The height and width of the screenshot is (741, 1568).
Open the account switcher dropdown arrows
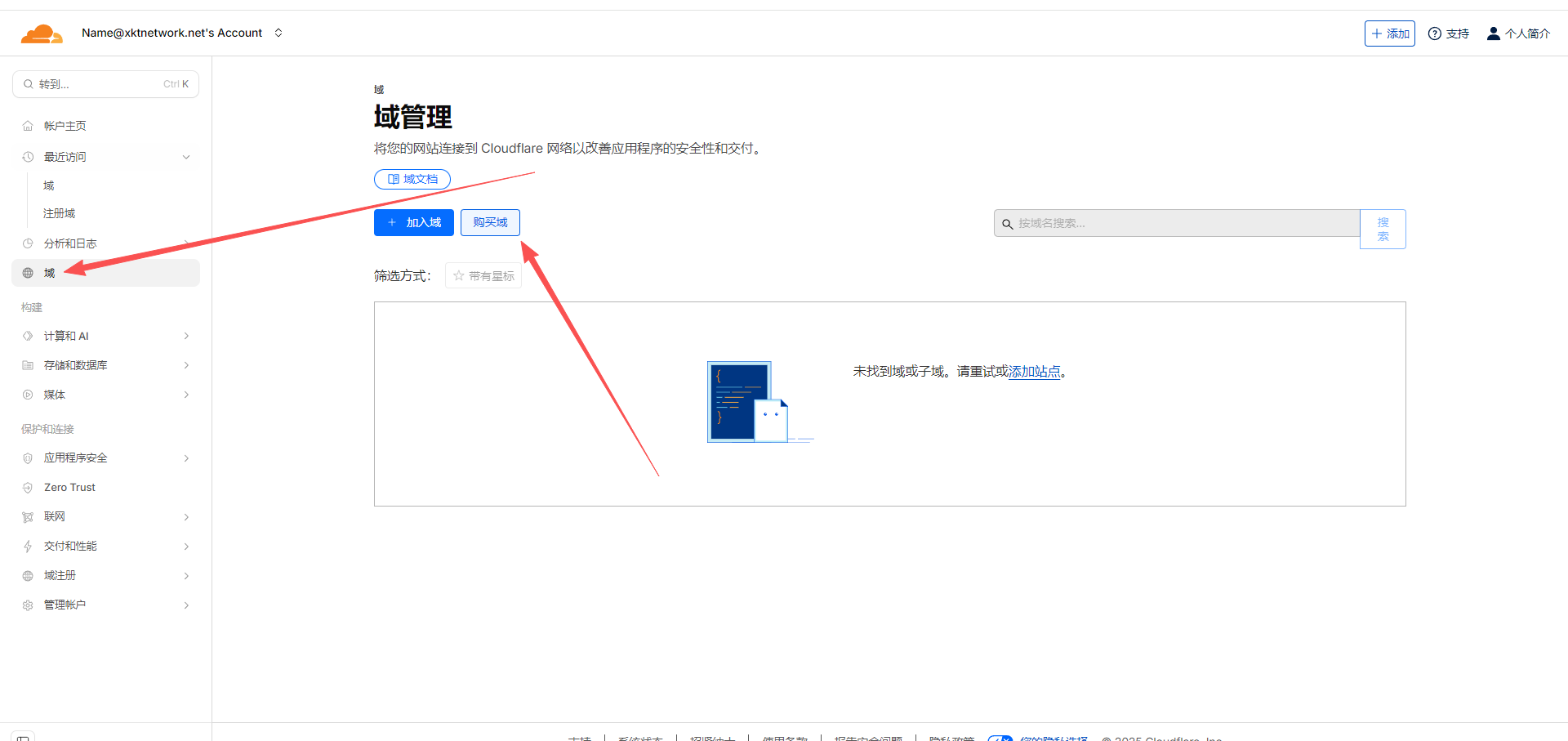tap(278, 33)
